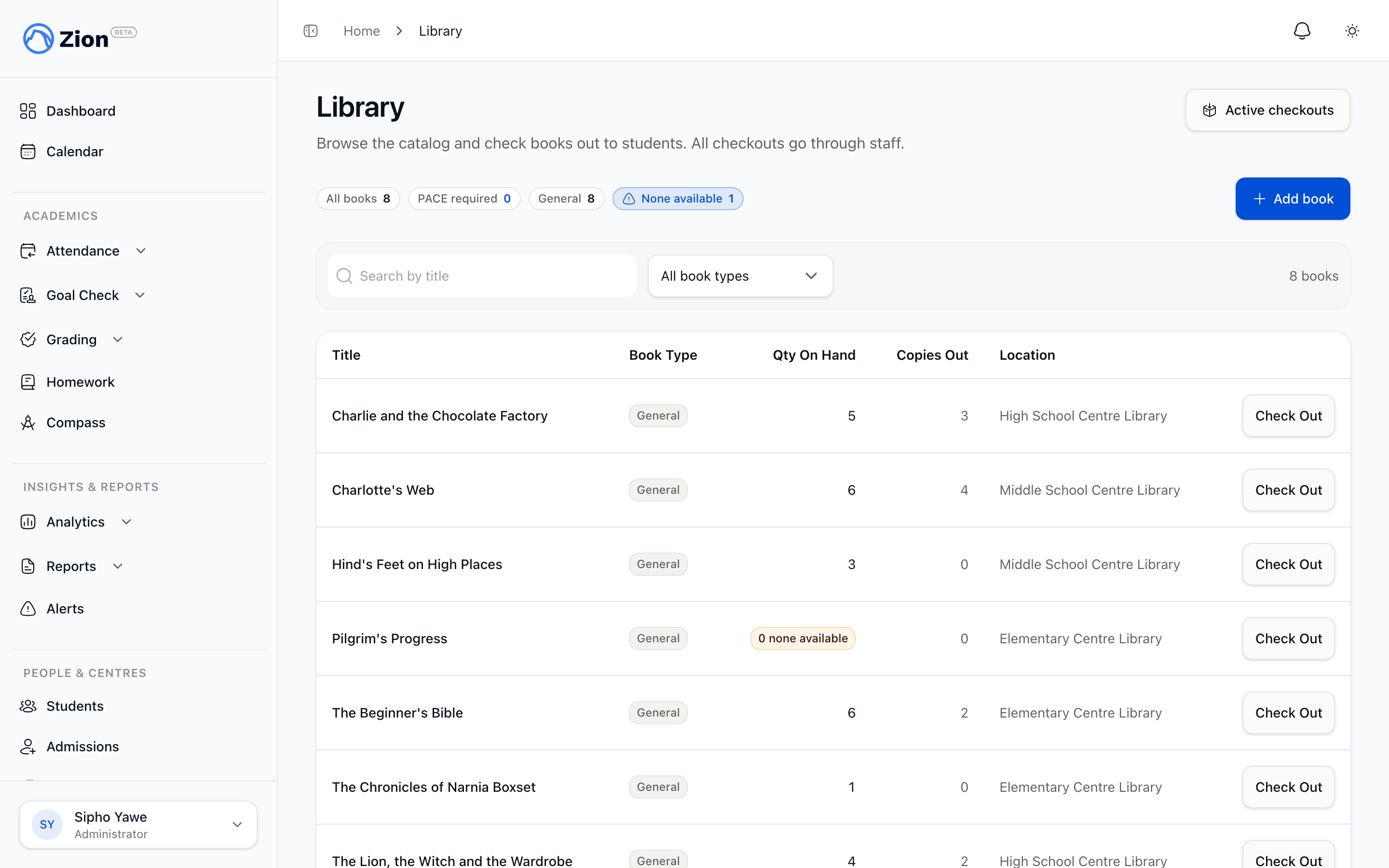Click the Qty On Hand column header
The width and height of the screenshot is (1389, 868).
[814, 355]
